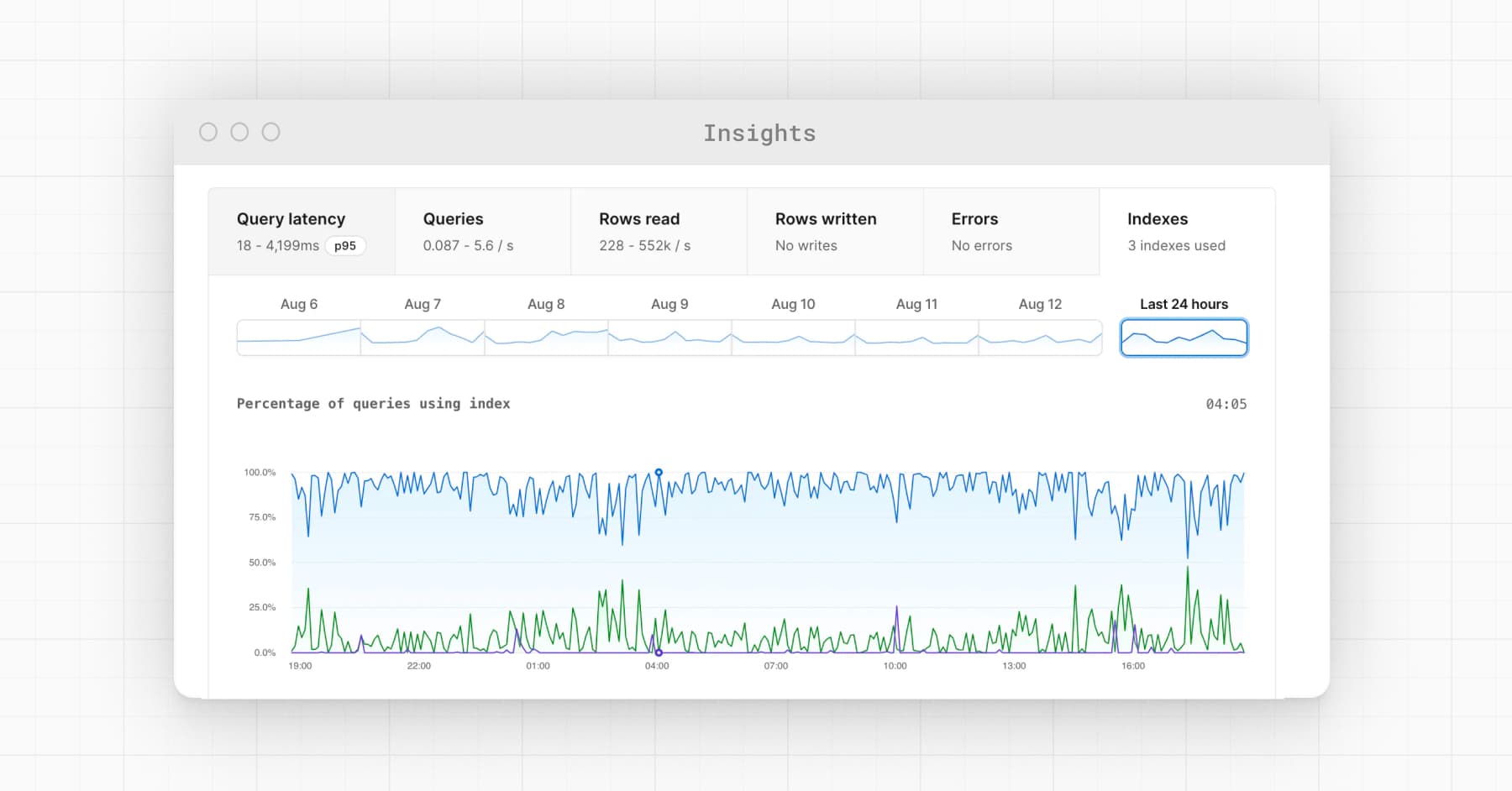Click the '228 - 552k / s' value
The image size is (1512, 791).
click(645, 245)
